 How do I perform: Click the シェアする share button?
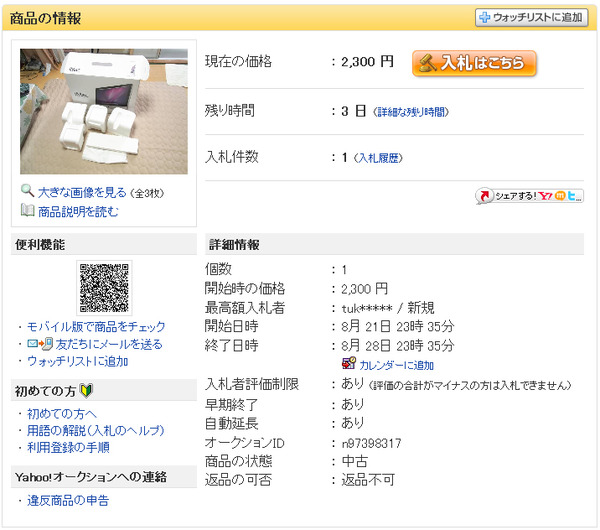530,196
